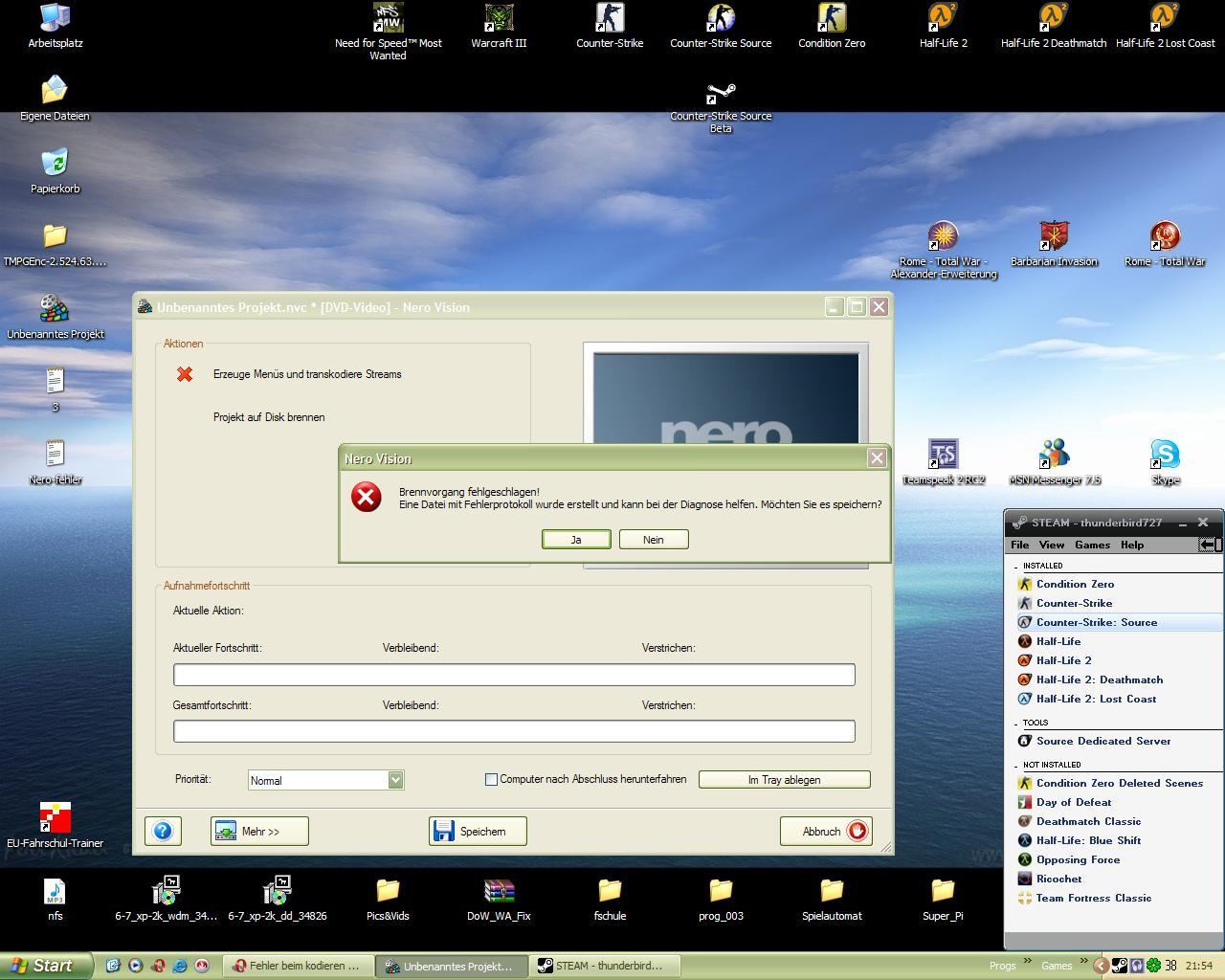Click the Half-Life 2 icon in Steam list
This screenshot has height=980, width=1225.
point(1024,660)
